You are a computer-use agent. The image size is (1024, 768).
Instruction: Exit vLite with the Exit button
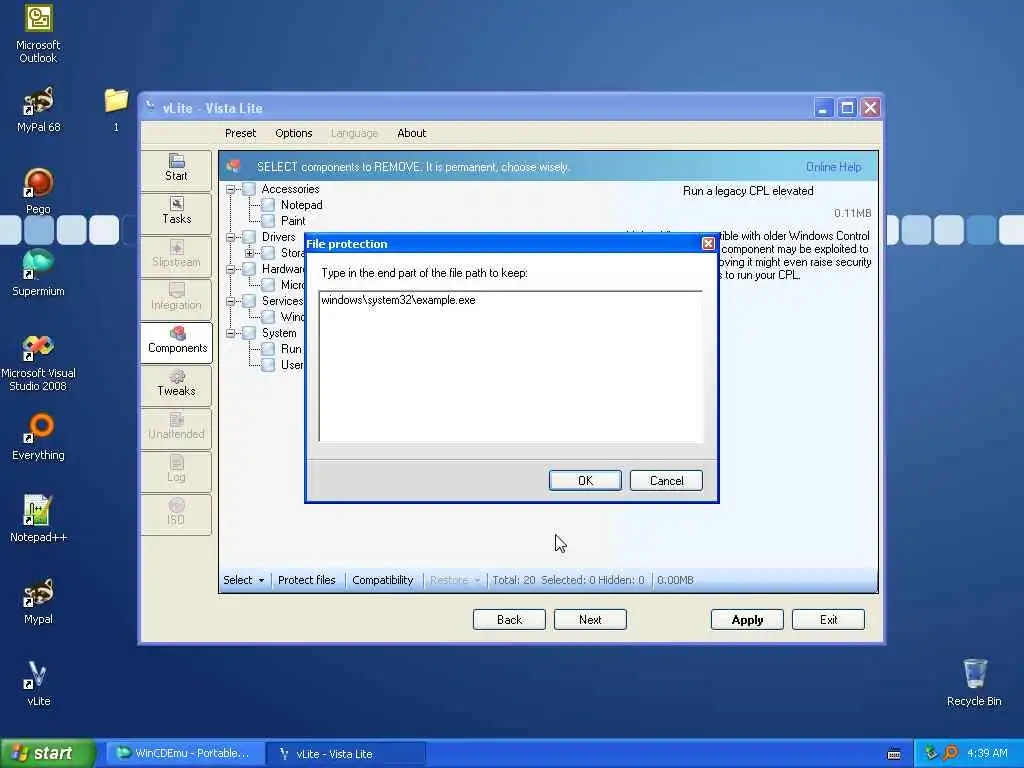[x=828, y=620]
